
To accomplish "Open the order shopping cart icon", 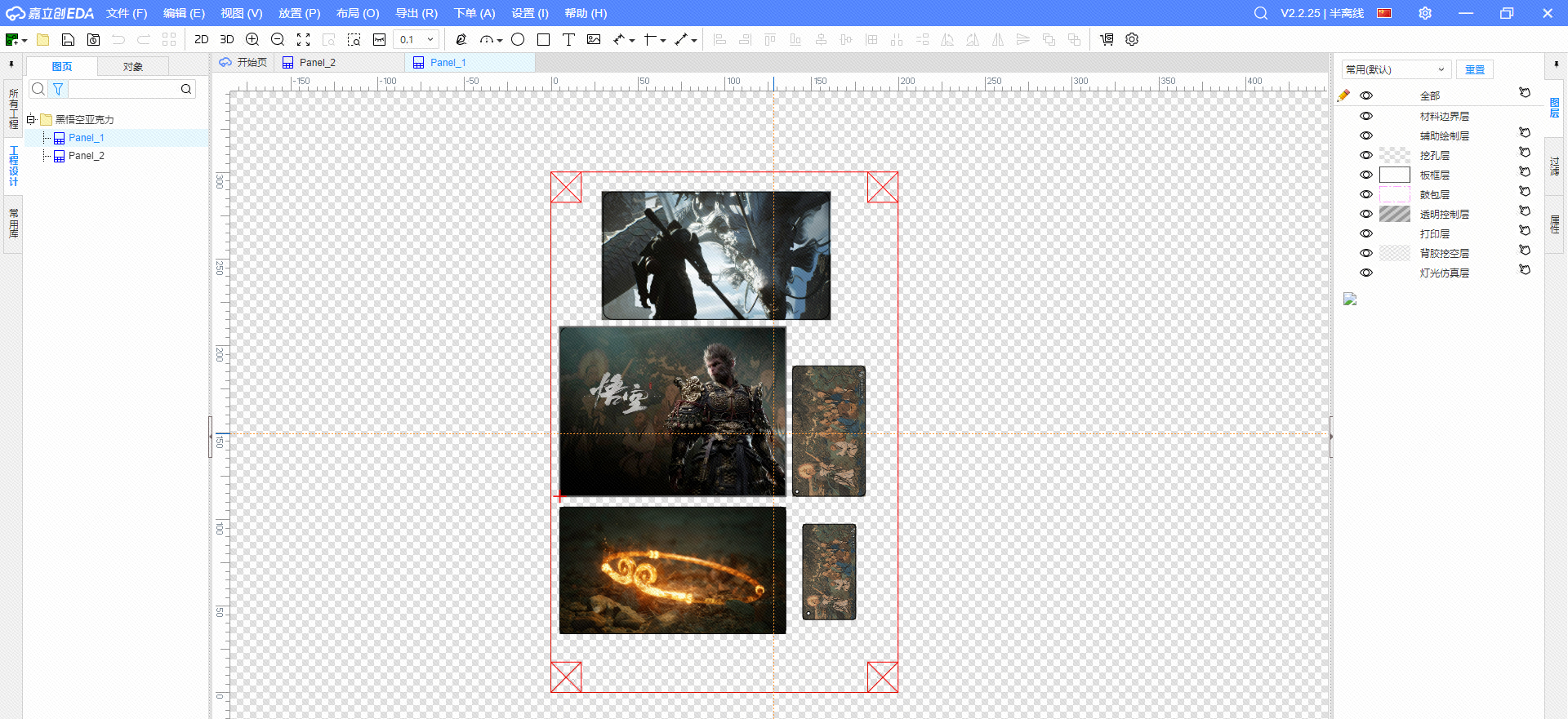I will (x=1107, y=39).
